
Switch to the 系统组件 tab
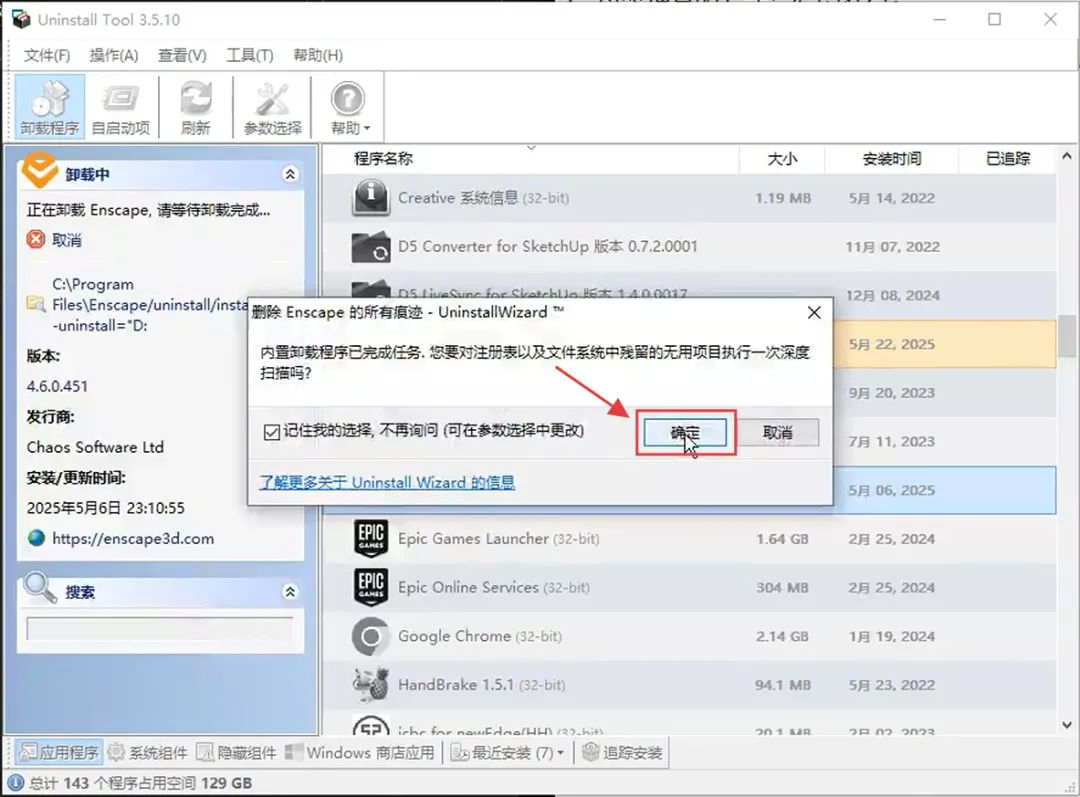click(147, 752)
